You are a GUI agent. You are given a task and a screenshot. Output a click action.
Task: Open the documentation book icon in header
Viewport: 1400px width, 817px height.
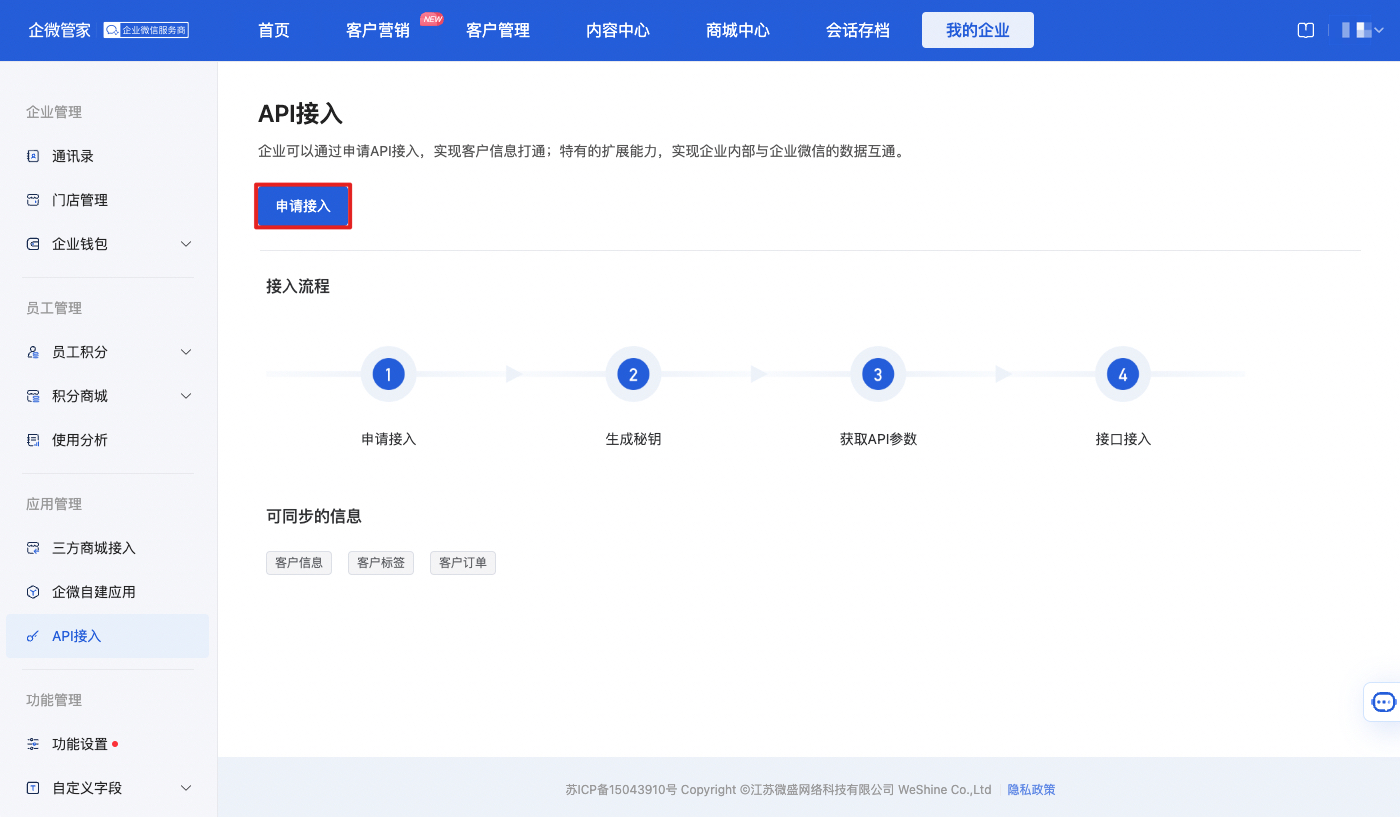tap(1305, 30)
